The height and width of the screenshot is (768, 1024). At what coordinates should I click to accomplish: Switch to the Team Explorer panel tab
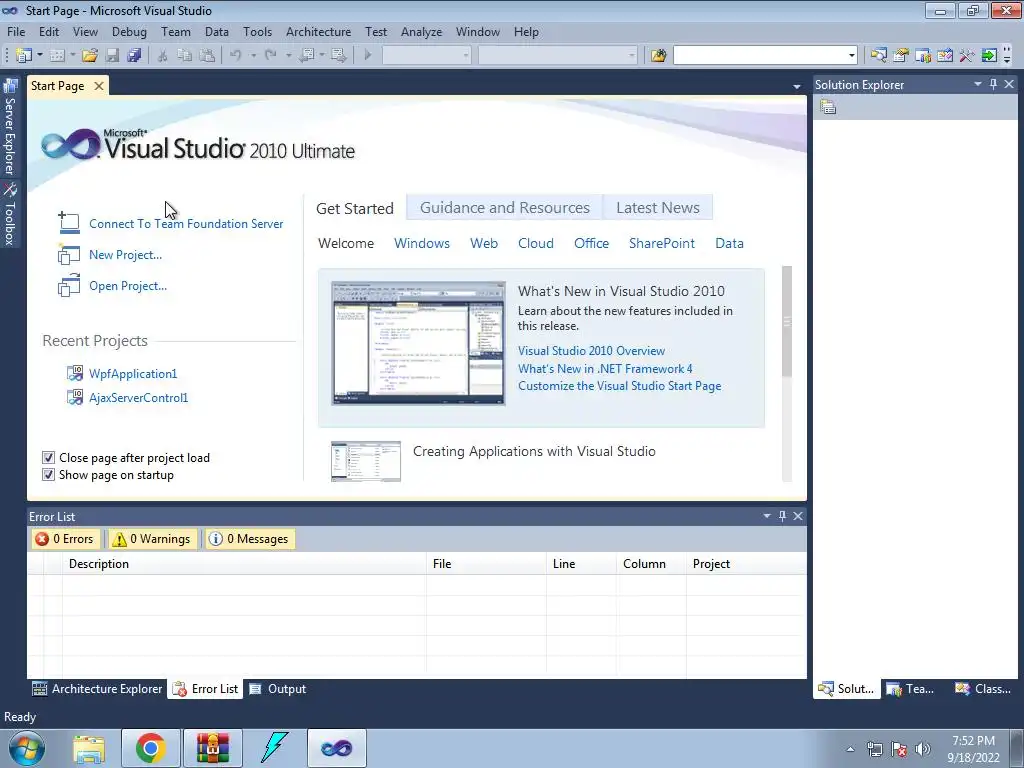(910, 689)
